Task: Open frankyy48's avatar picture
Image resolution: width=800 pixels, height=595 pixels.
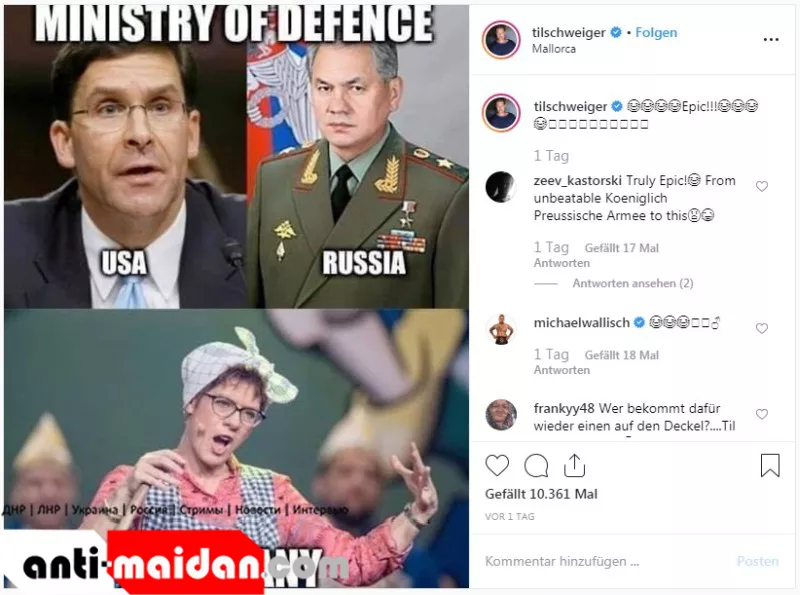Action: 501,414
